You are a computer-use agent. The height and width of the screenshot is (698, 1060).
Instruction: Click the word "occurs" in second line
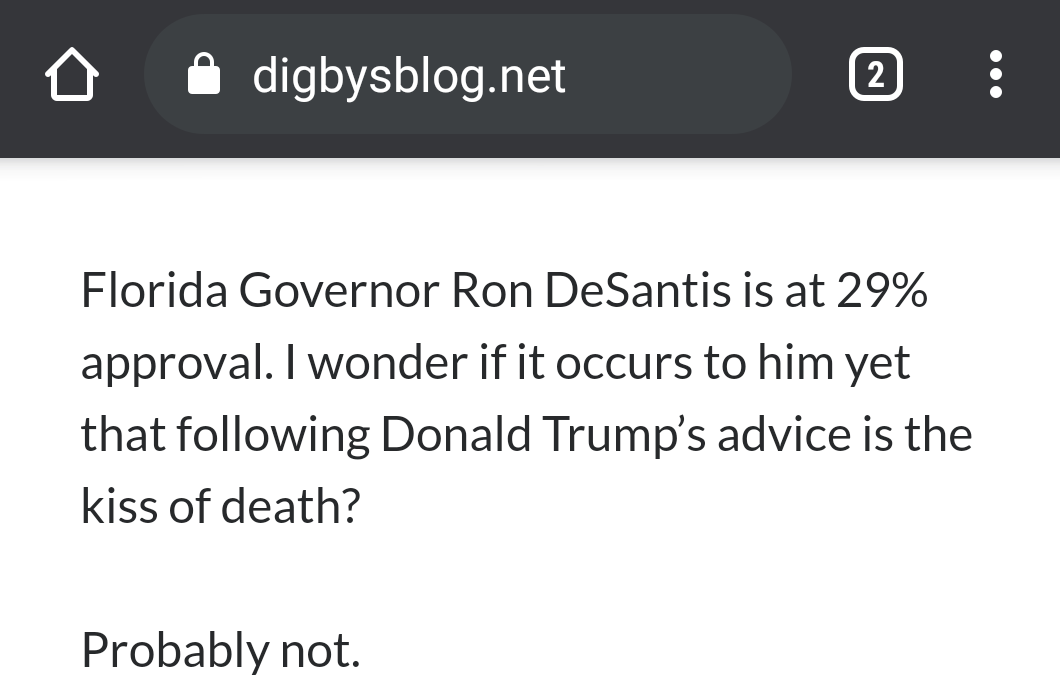(x=624, y=364)
